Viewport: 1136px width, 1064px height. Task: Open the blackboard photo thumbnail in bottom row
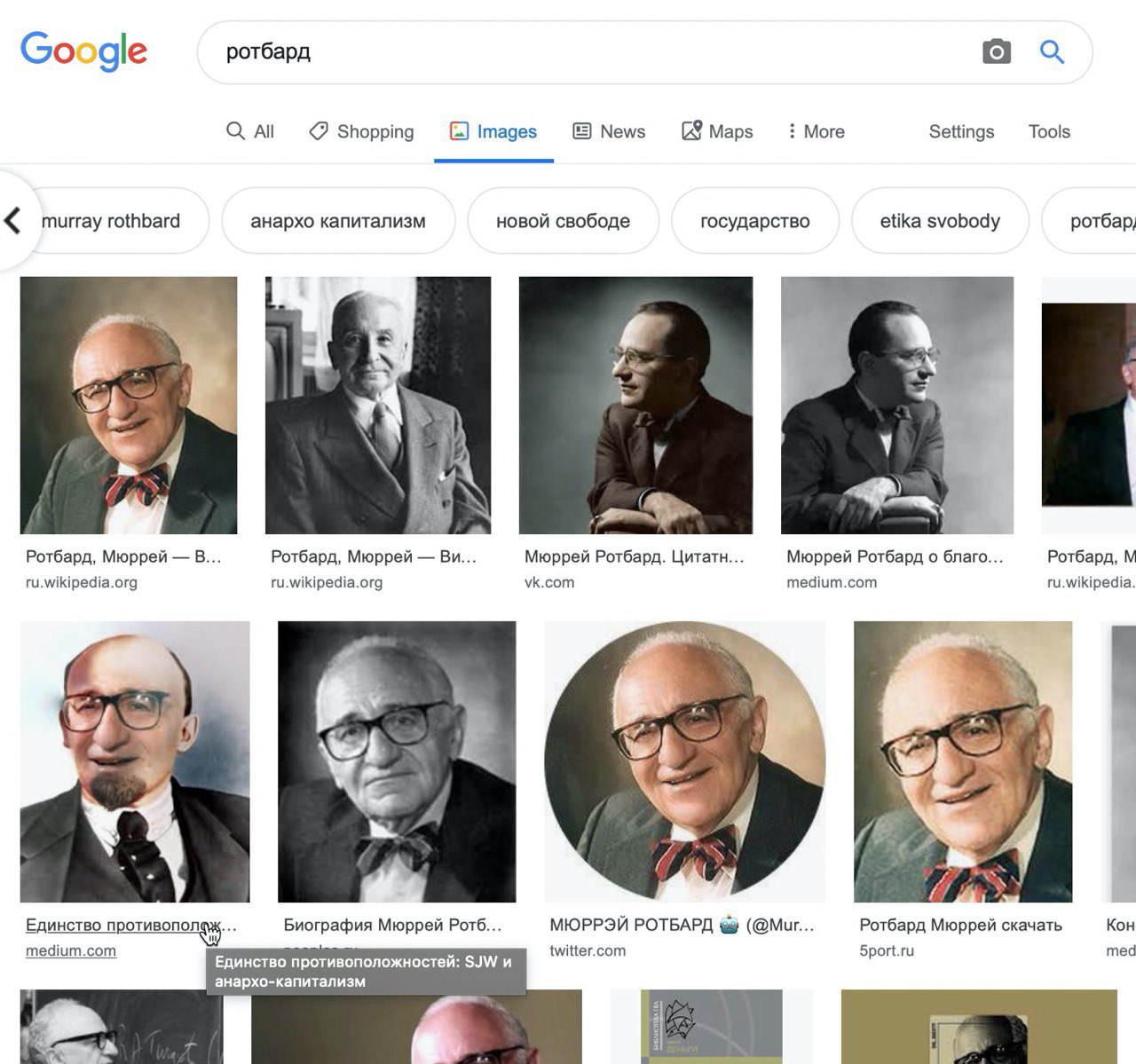point(122,1027)
